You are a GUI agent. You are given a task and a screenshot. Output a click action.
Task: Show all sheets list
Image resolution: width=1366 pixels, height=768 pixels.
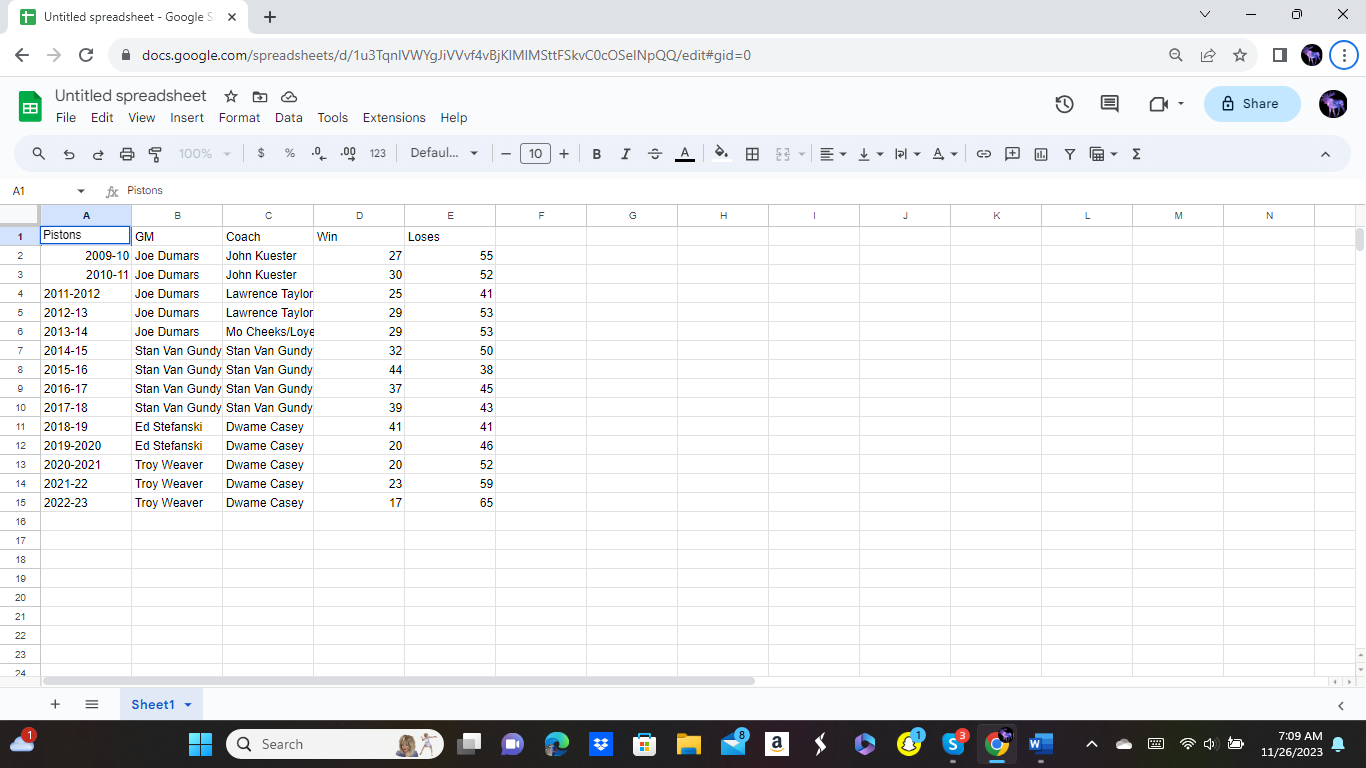[92, 704]
